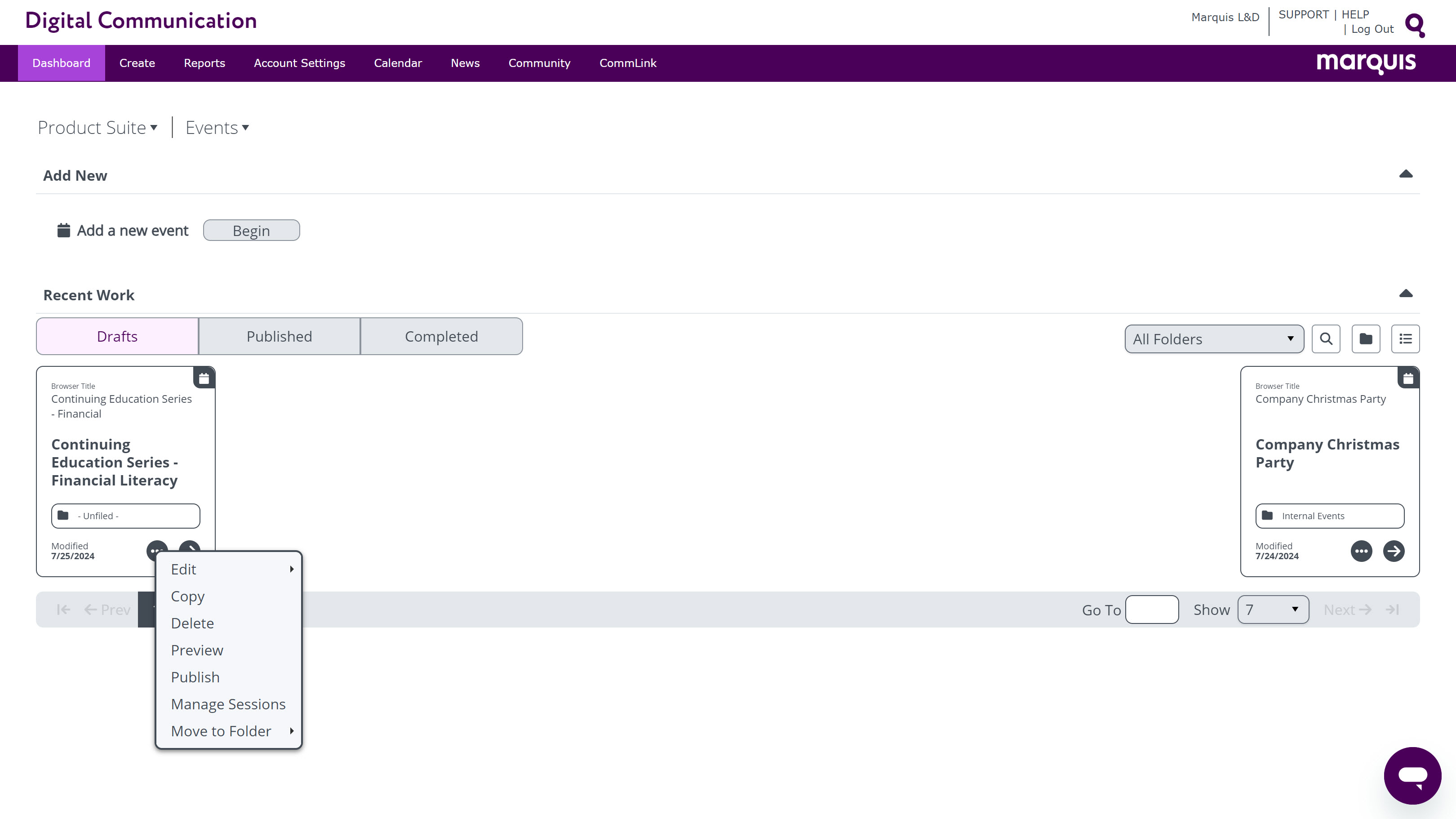
Task: Click the Begin button
Action: pos(252,231)
